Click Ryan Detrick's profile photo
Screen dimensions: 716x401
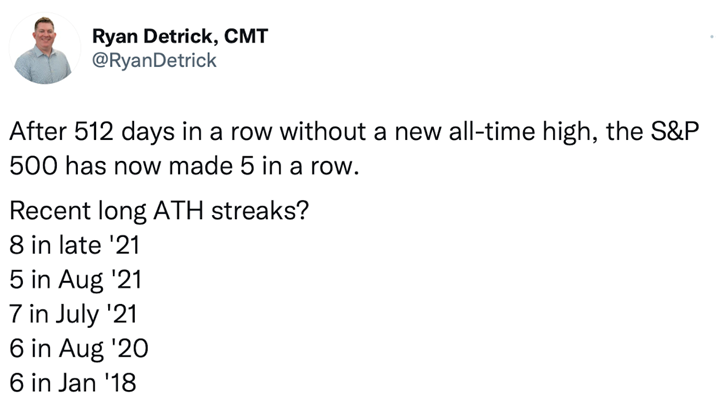point(45,49)
